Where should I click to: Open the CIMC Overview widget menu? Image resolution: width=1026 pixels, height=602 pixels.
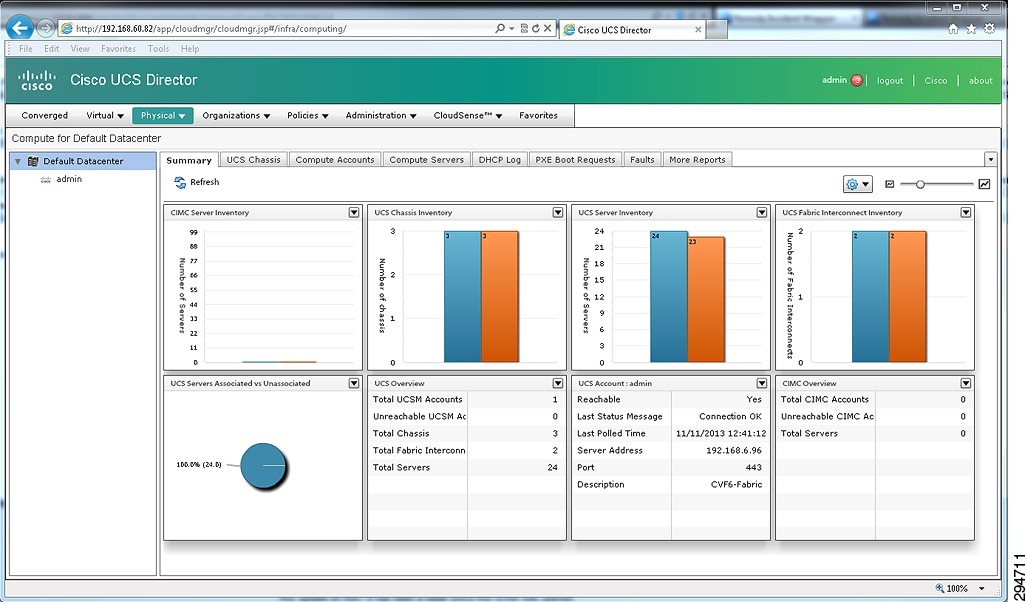(x=966, y=383)
